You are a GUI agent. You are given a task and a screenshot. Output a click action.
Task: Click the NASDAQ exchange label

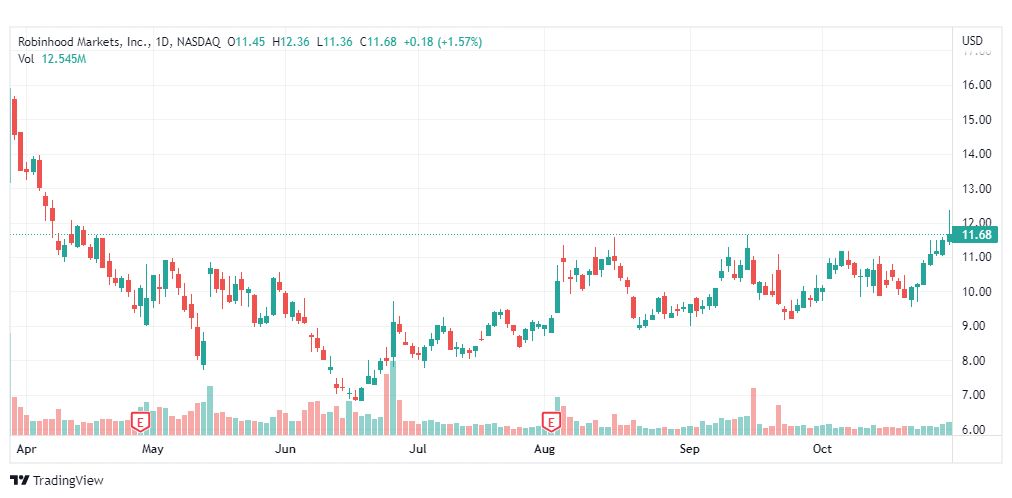197,42
